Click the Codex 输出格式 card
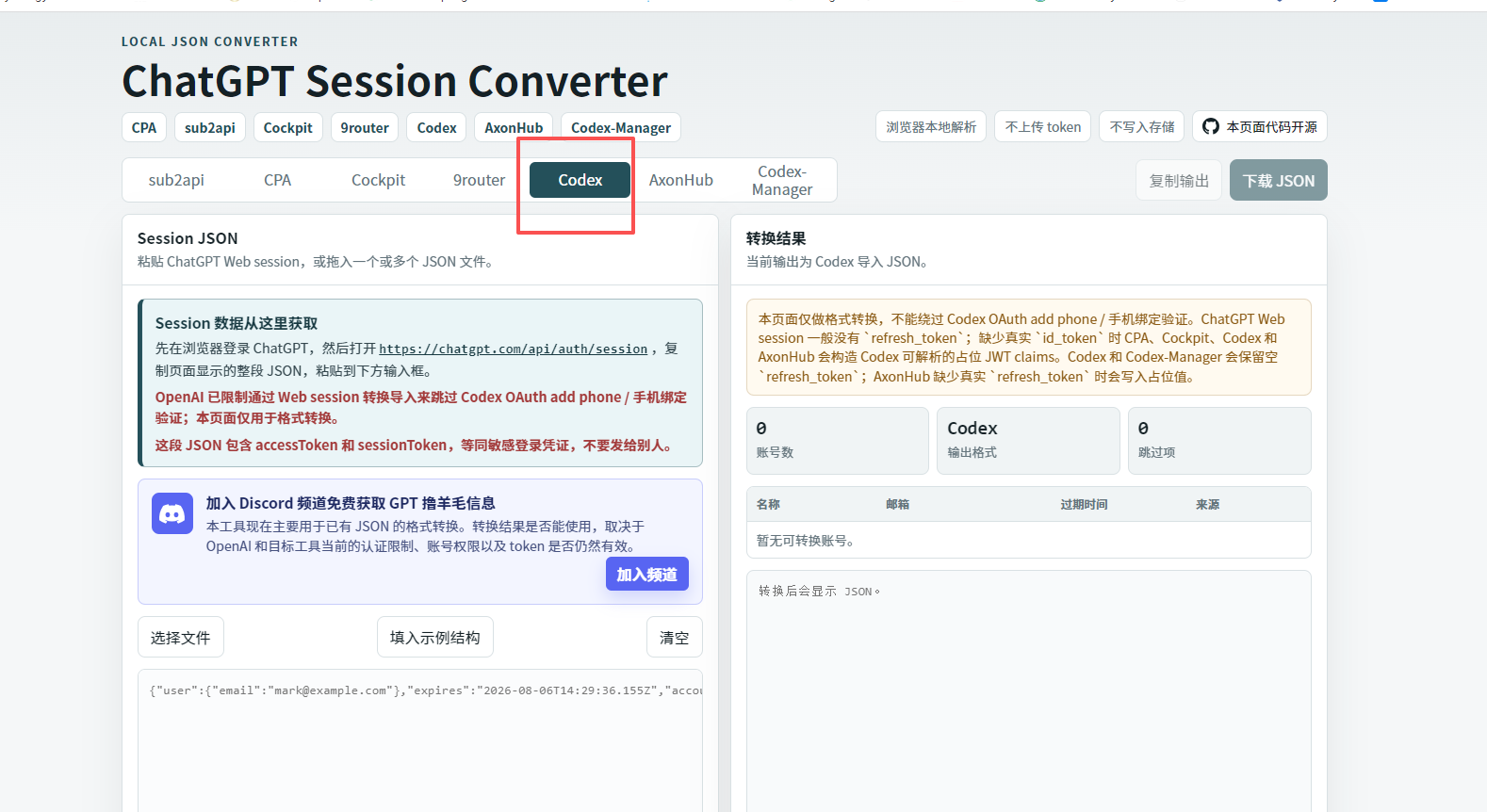 (x=1029, y=440)
